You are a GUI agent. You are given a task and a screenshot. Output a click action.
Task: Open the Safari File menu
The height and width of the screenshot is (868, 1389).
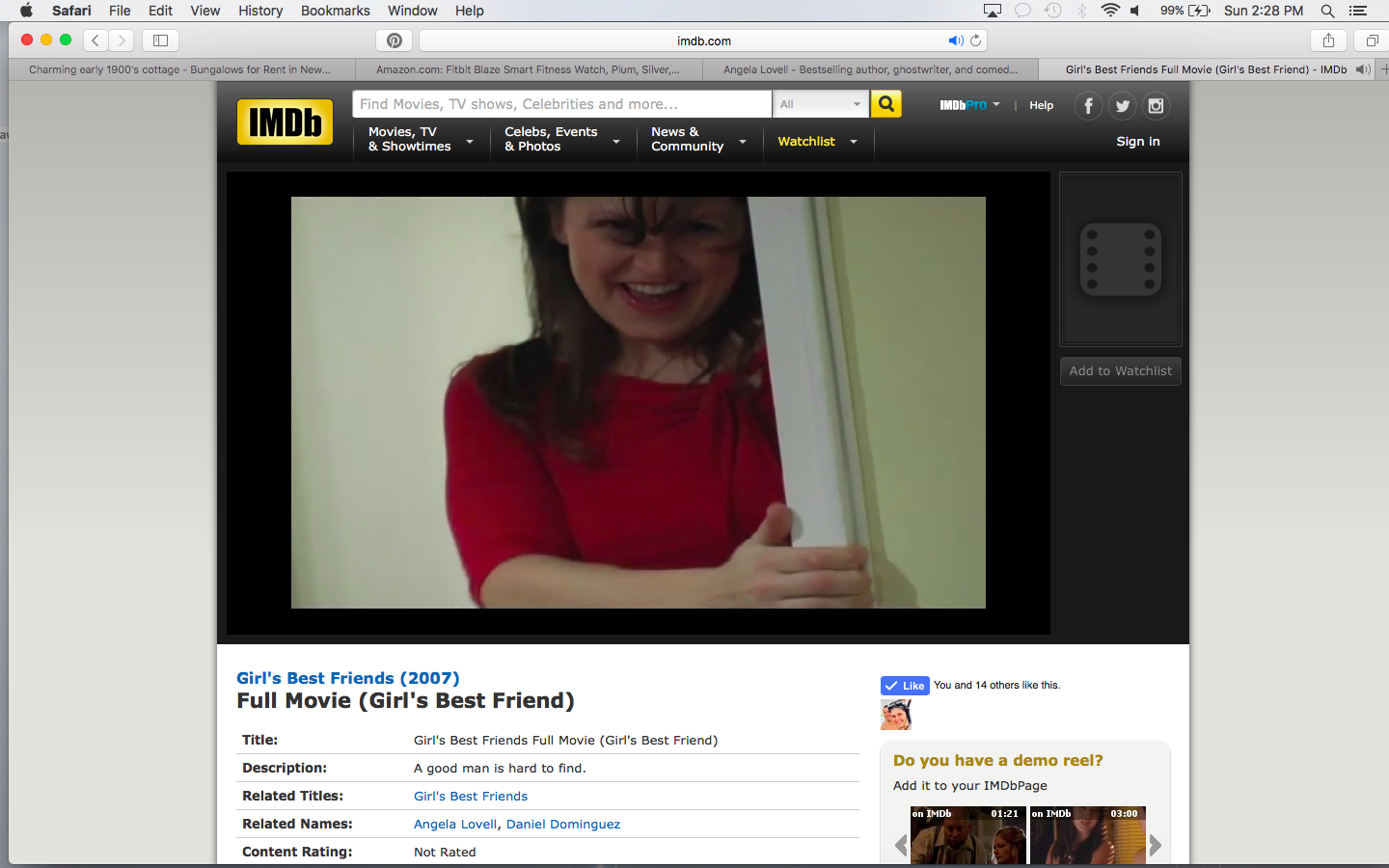[x=120, y=11]
